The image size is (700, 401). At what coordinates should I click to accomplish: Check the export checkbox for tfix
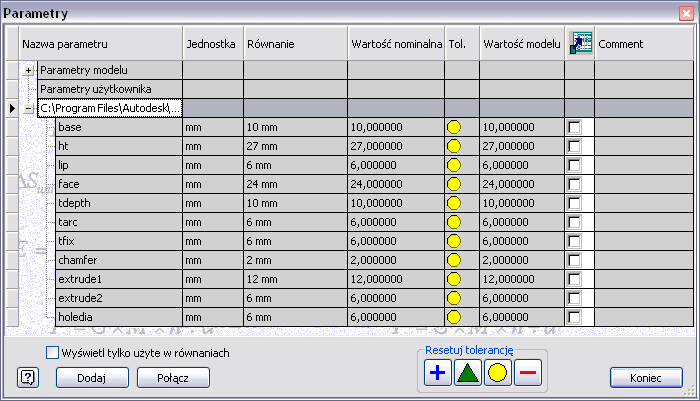pyautogui.click(x=574, y=241)
